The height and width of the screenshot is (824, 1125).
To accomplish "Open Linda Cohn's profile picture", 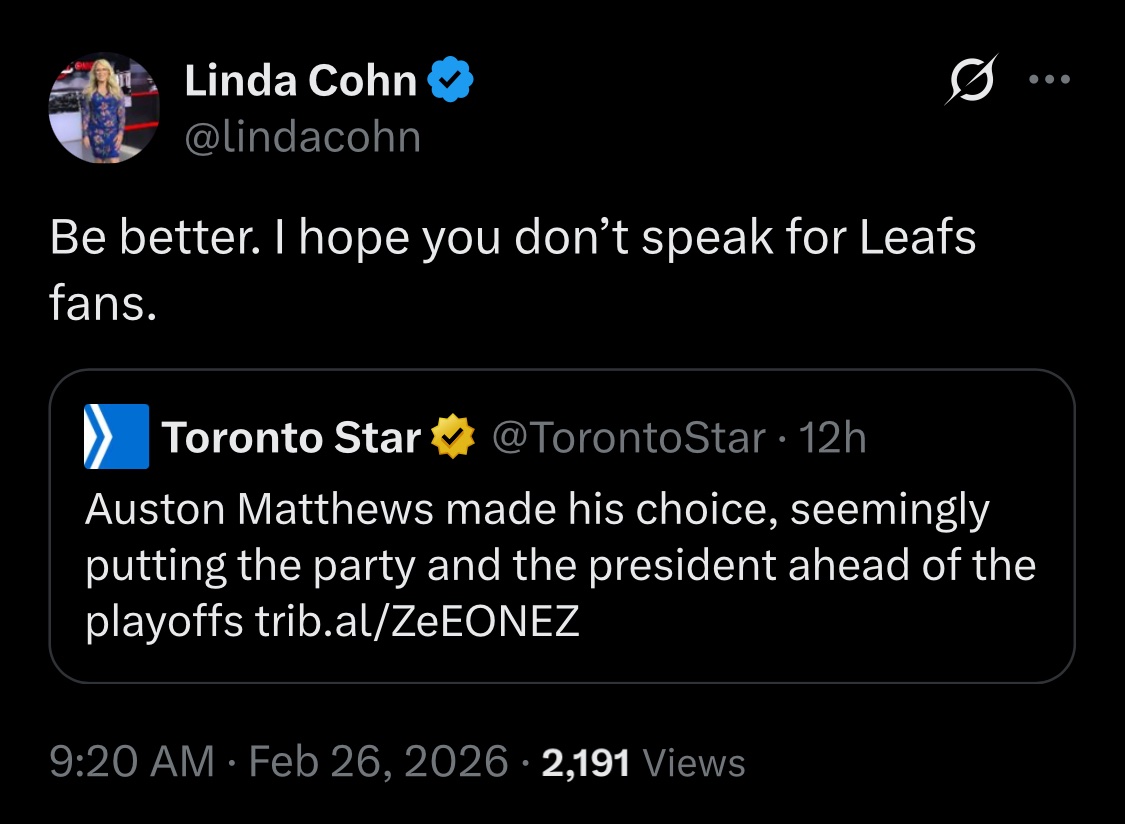I will pyautogui.click(x=103, y=108).
